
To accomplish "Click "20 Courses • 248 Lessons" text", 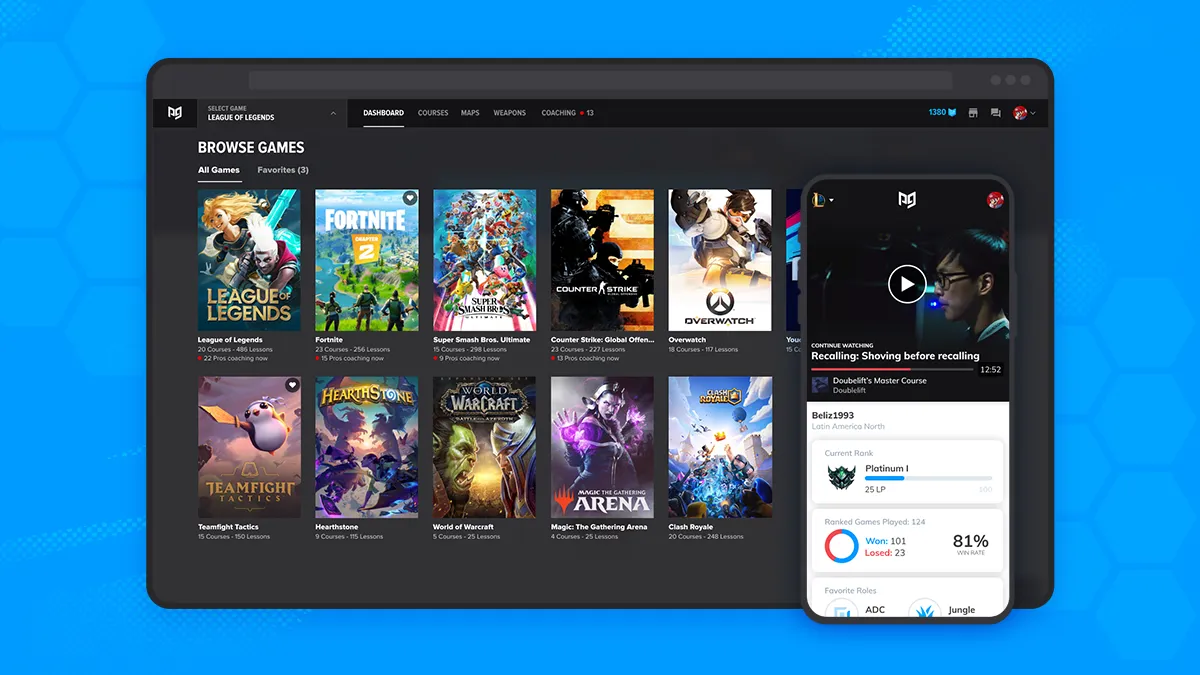I will tap(706, 537).
